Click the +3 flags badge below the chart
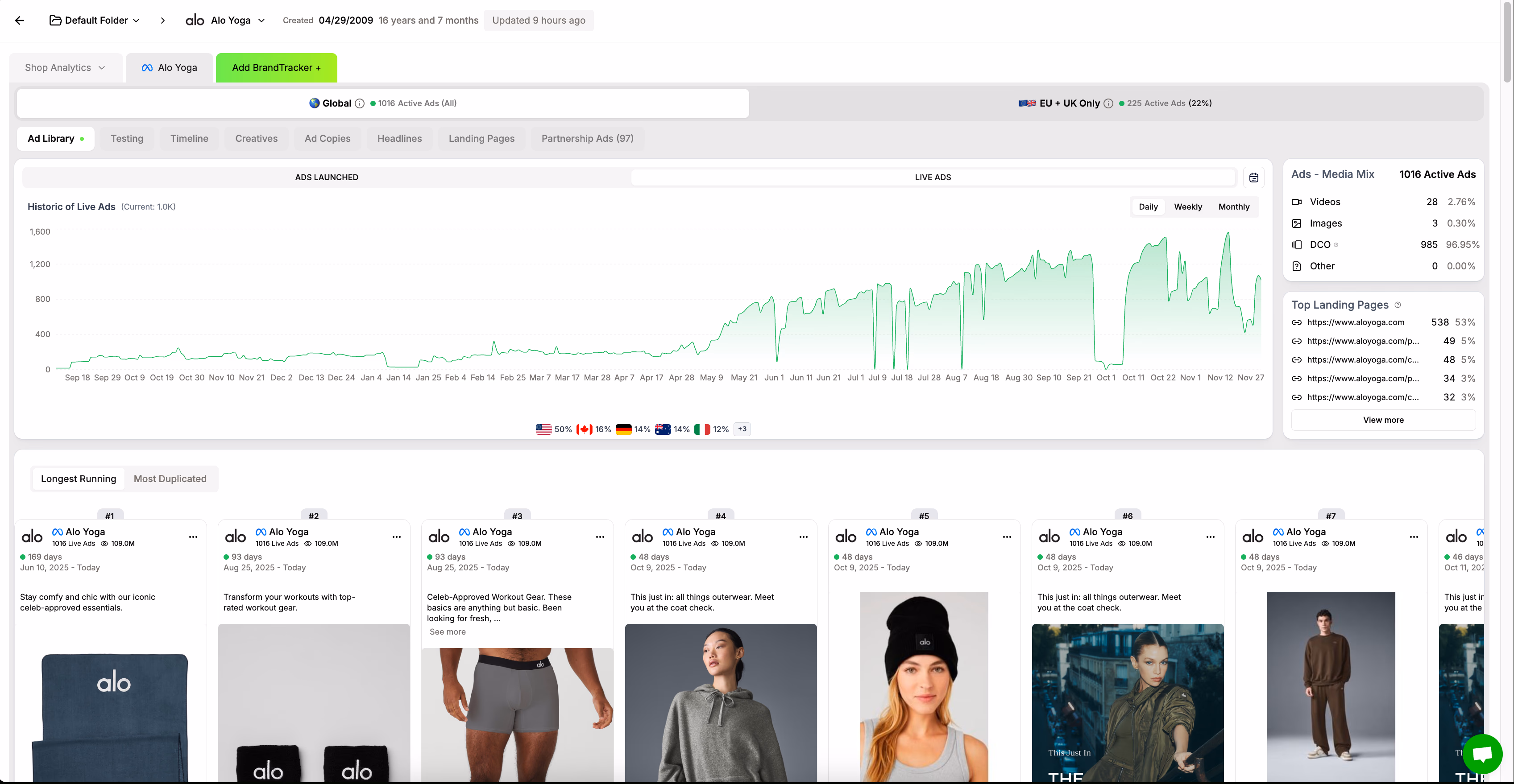This screenshot has height=784, width=1514. 742,429
